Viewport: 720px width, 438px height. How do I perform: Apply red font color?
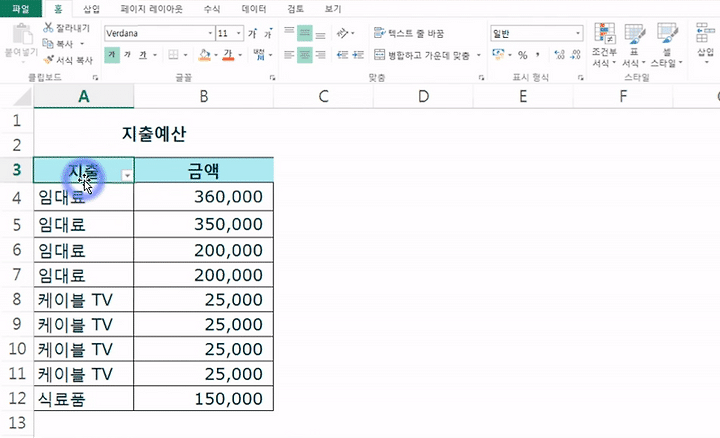pyautogui.click(x=228, y=55)
